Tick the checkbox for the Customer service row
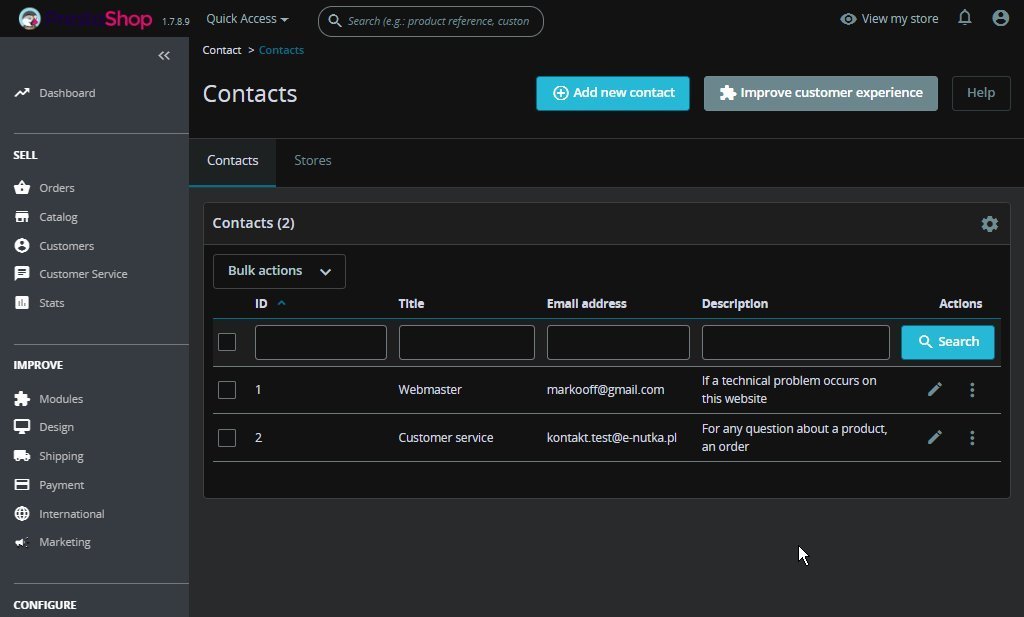This screenshot has width=1024, height=617. click(227, 438)
